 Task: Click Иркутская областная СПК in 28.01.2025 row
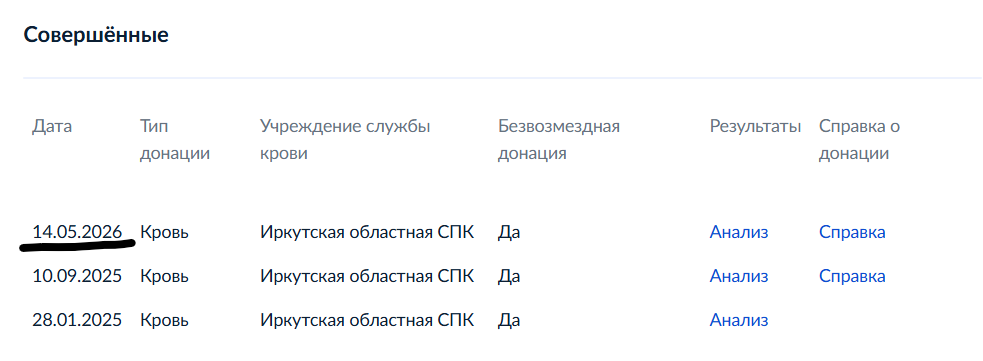tap(367, 320)
